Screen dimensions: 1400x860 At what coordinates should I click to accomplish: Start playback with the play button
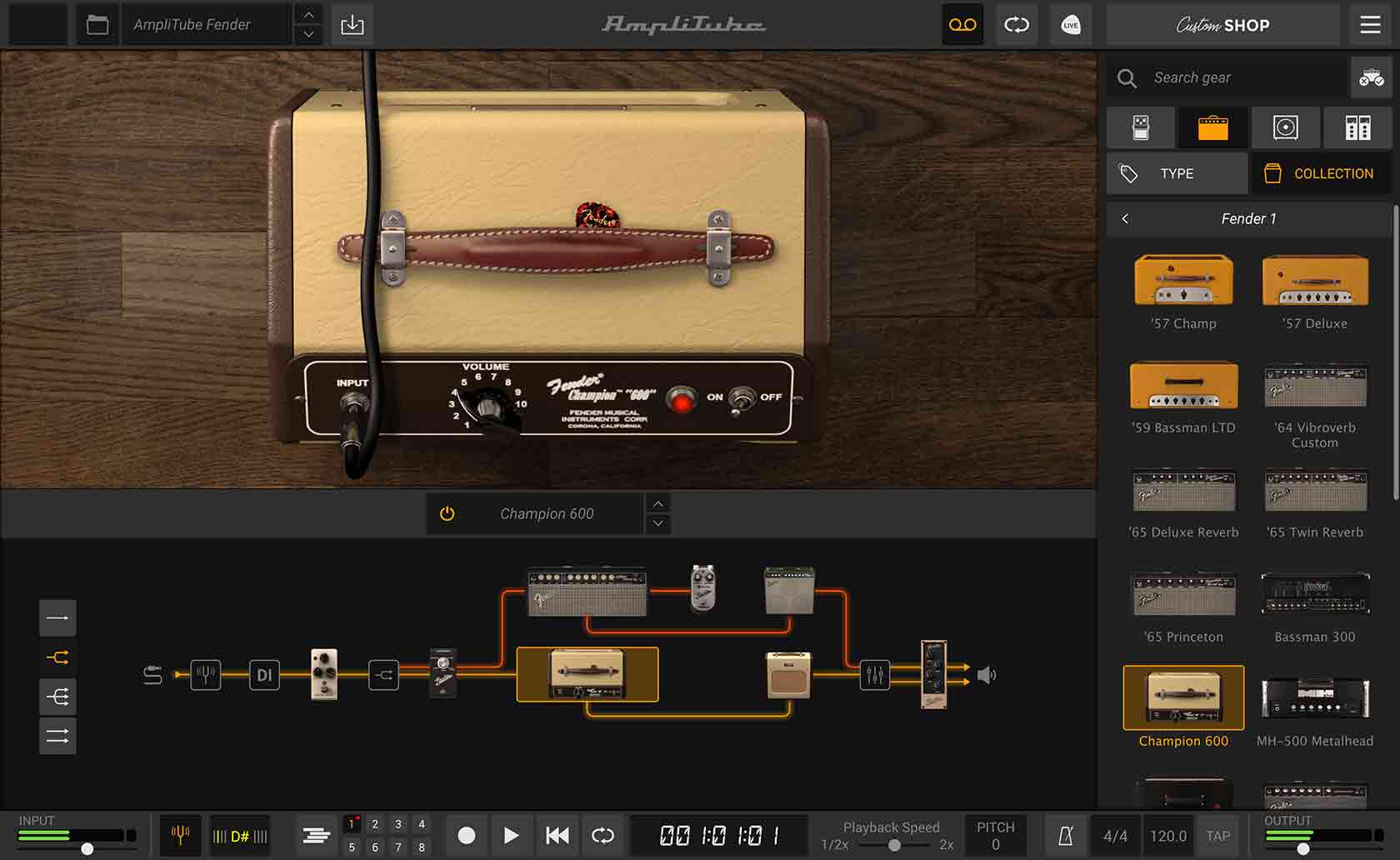coord(511,835)
